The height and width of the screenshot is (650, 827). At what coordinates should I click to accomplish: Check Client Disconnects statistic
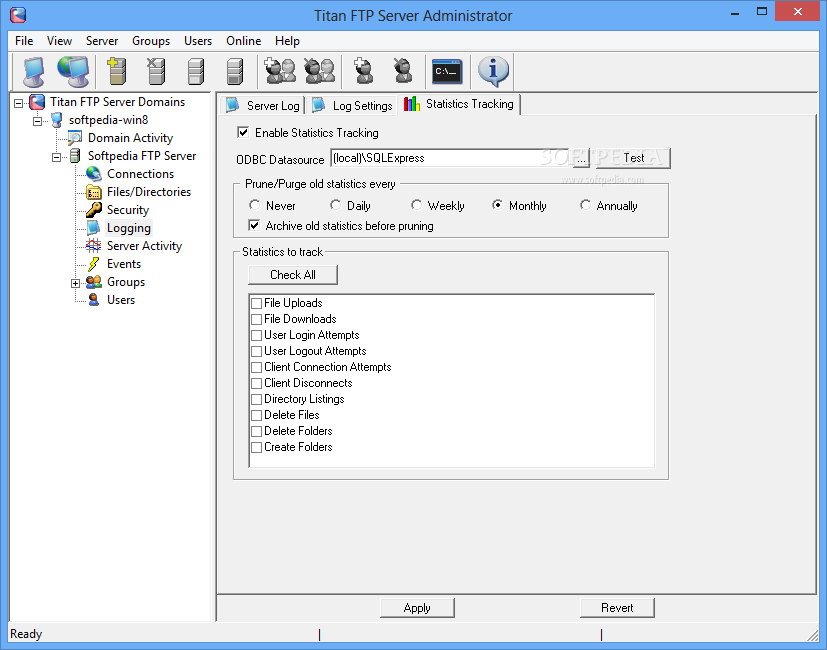click(256, 383)
